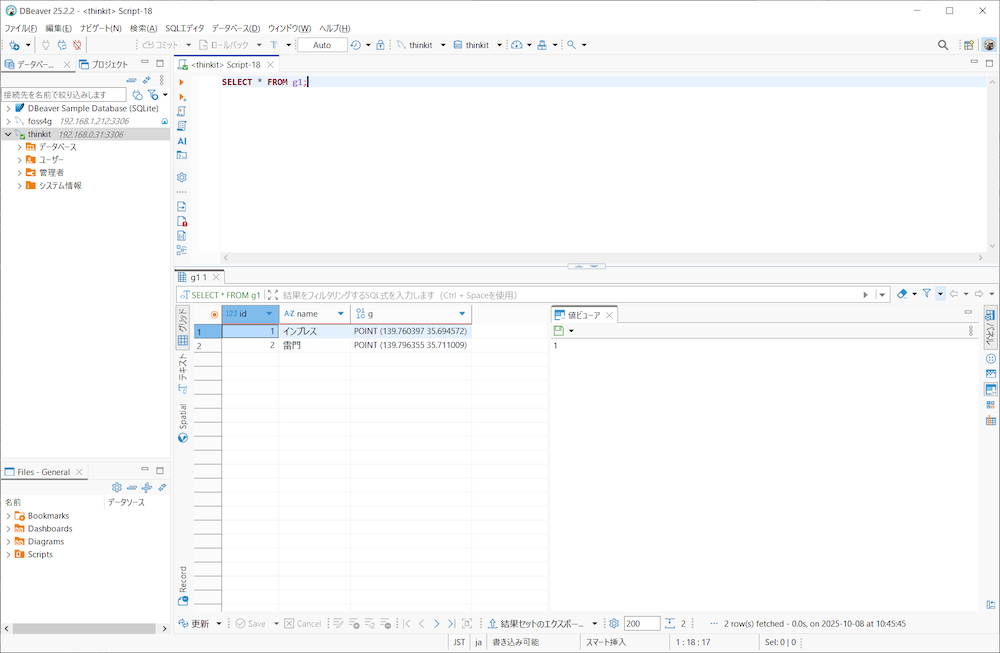Expand the Scripts folder in Files panel

coord(8,554)
